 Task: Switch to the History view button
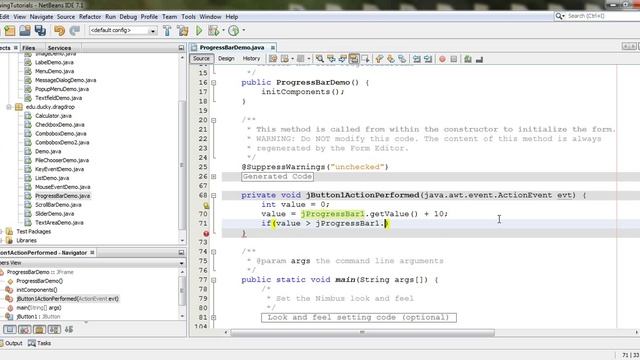coord(251,59)
